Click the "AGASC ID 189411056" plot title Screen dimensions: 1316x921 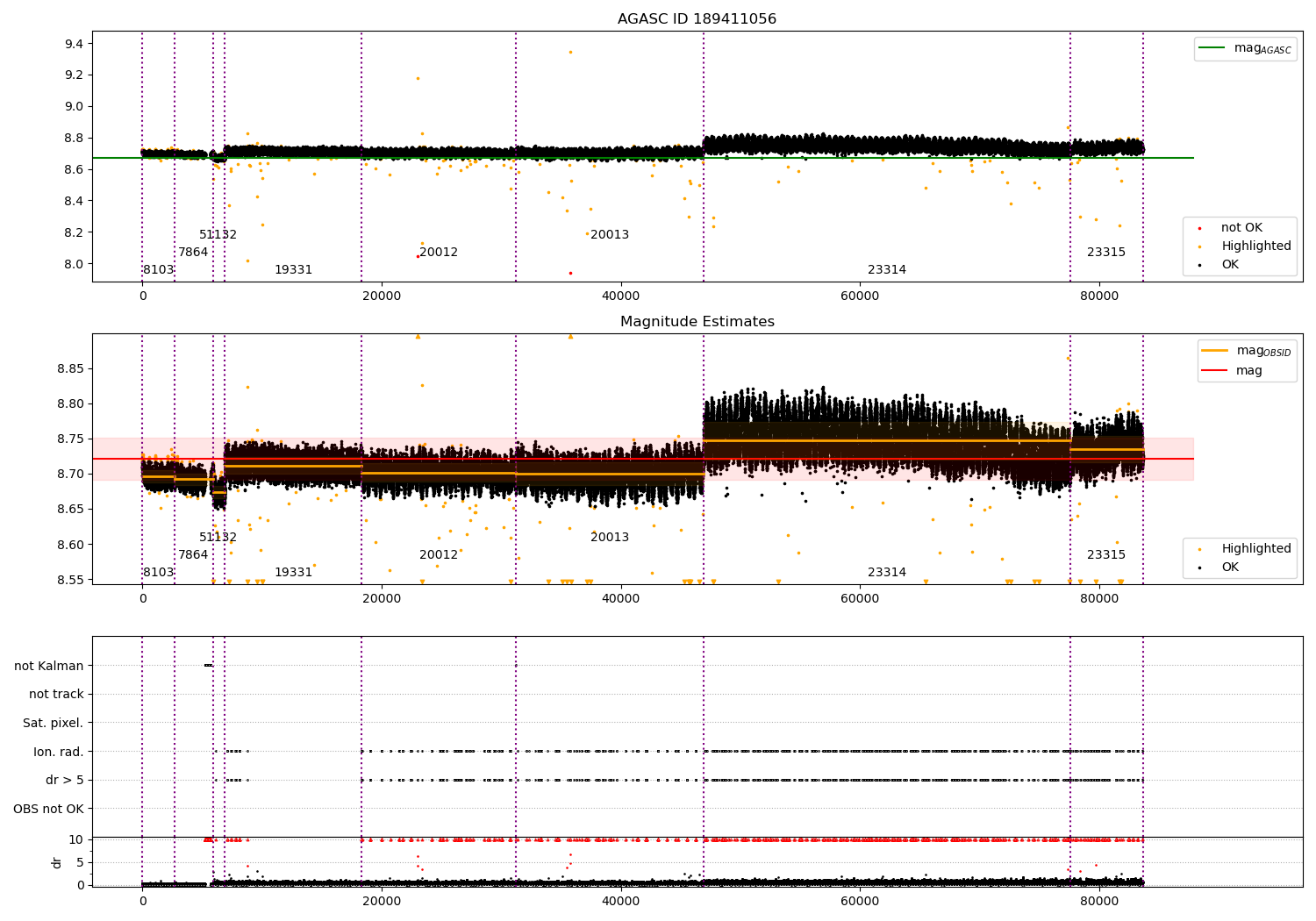point(697,19)
